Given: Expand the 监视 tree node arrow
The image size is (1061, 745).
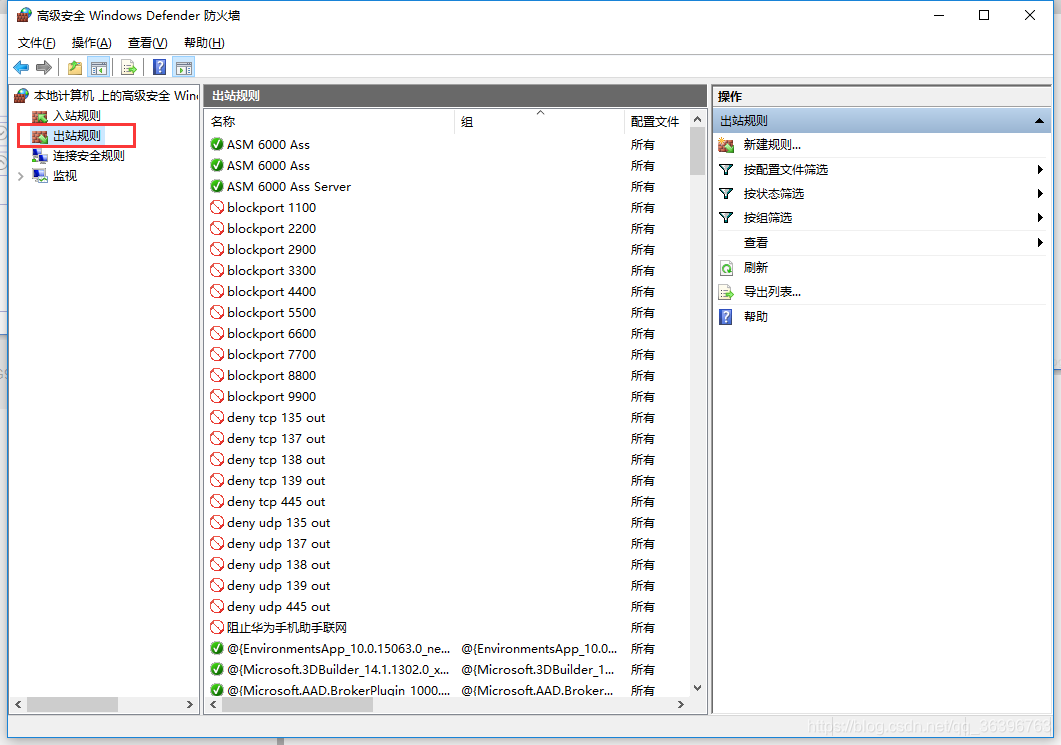Looking at the screenshot, I should tap(20, 176).
